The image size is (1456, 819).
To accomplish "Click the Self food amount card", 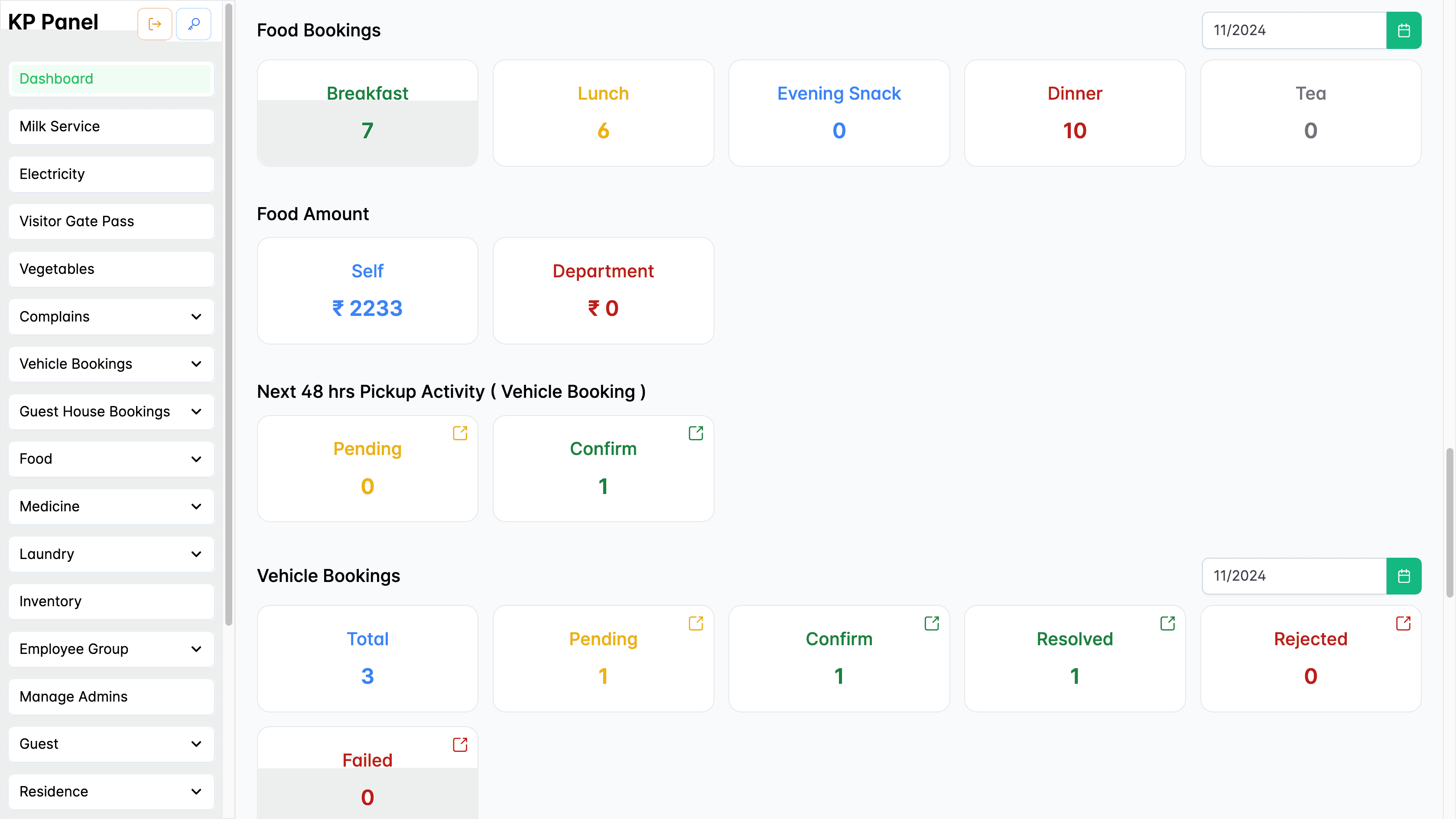I will click(x=367, y=290).
